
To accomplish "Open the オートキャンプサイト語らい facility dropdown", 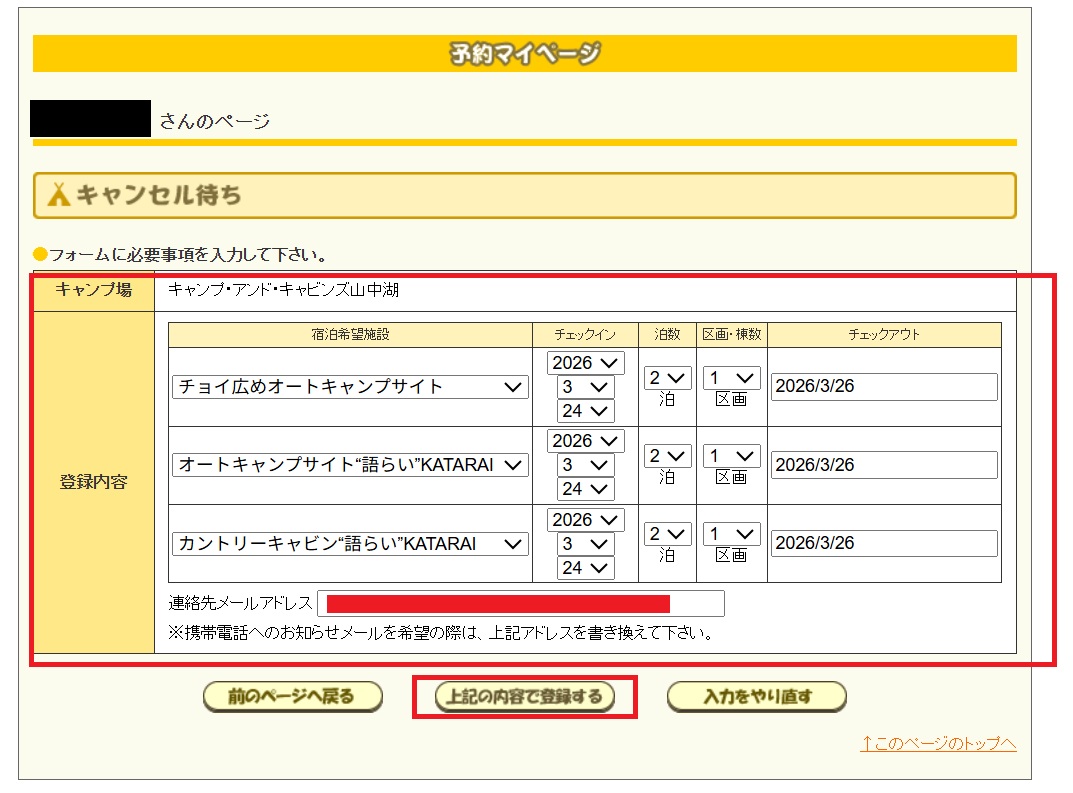I will [x=350, y=465].
